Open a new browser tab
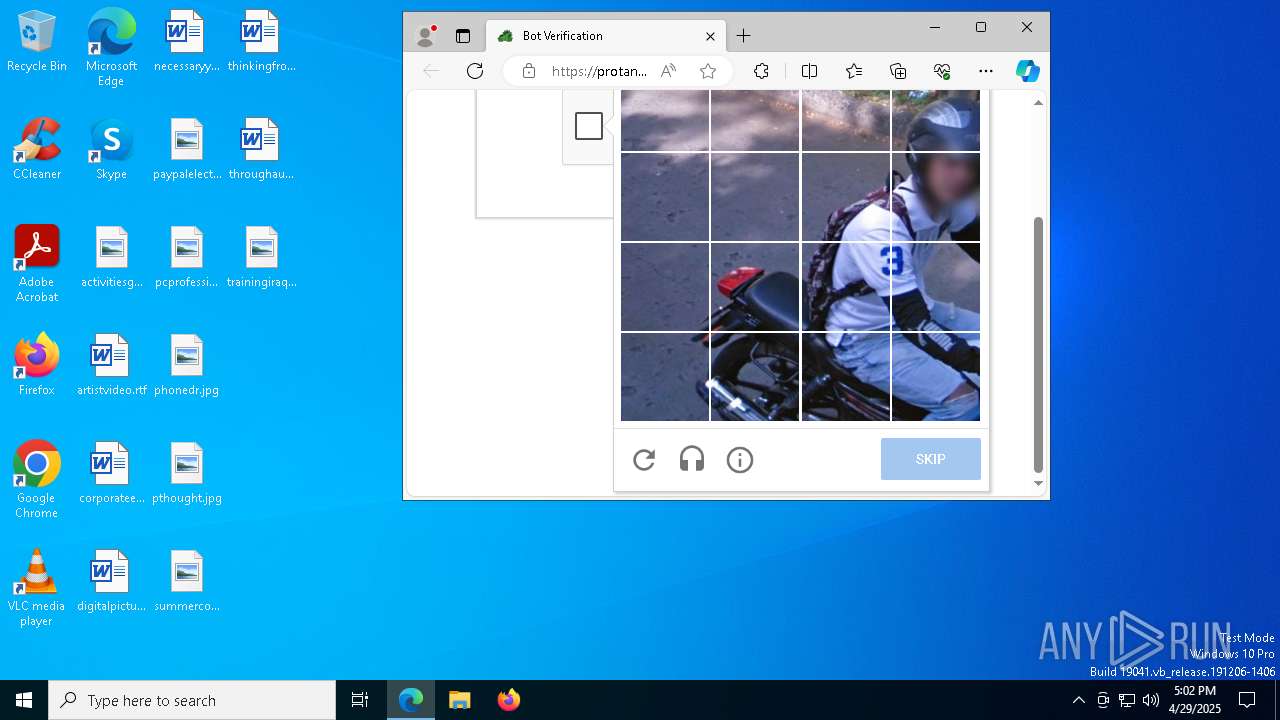This screenshot has width=1280, height=720. (743, 36)
